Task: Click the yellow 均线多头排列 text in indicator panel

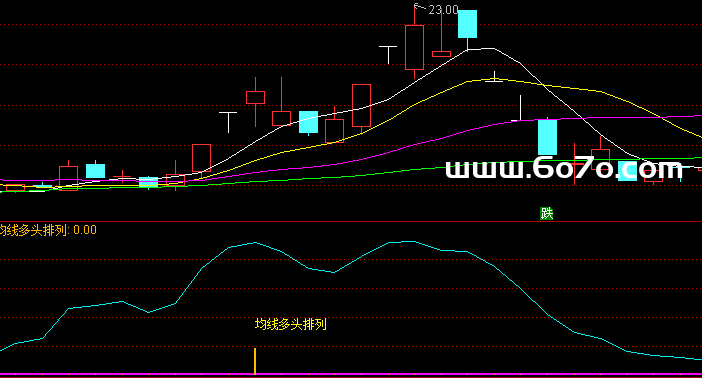Action: (291, 324)
